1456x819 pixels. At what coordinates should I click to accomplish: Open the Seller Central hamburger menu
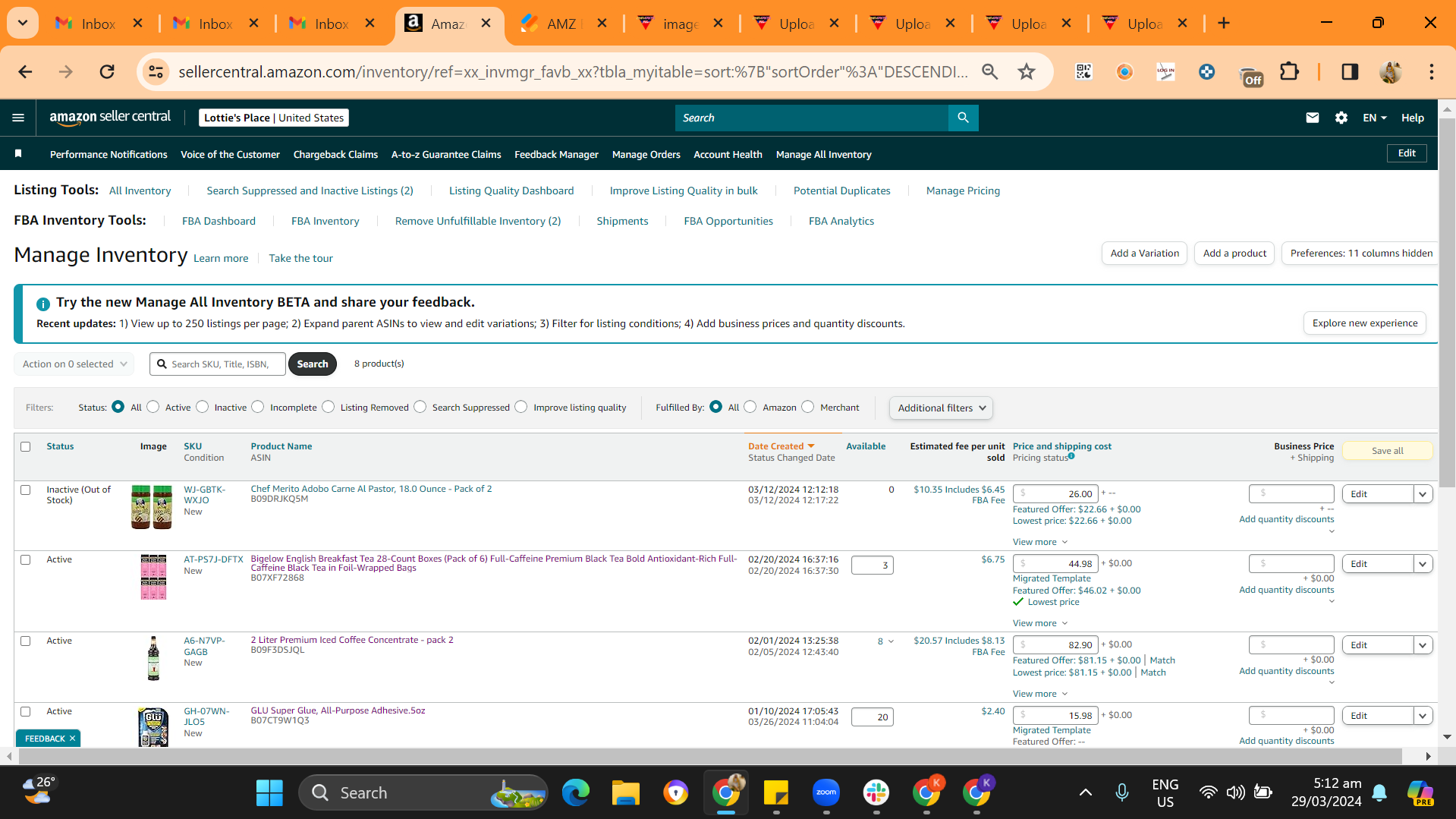coord(18,118)
